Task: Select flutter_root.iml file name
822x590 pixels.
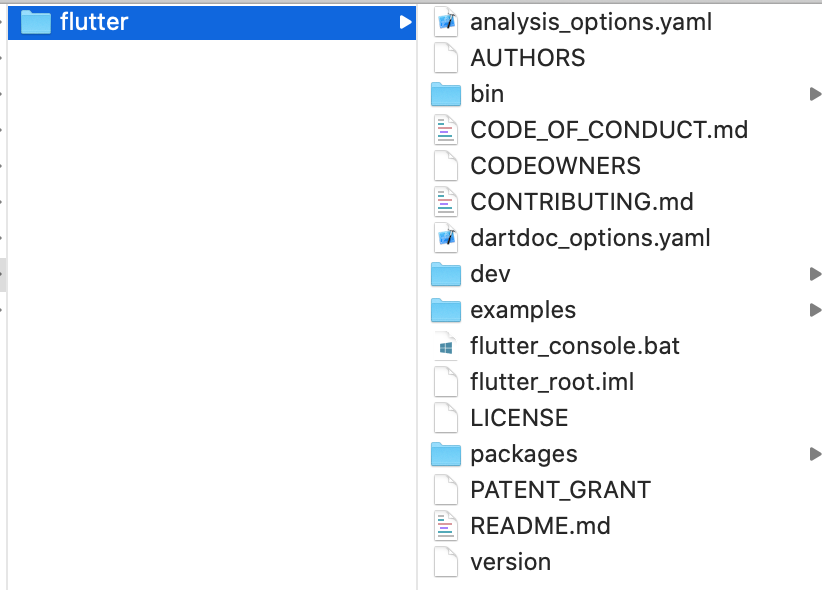Action: point(552,382)
